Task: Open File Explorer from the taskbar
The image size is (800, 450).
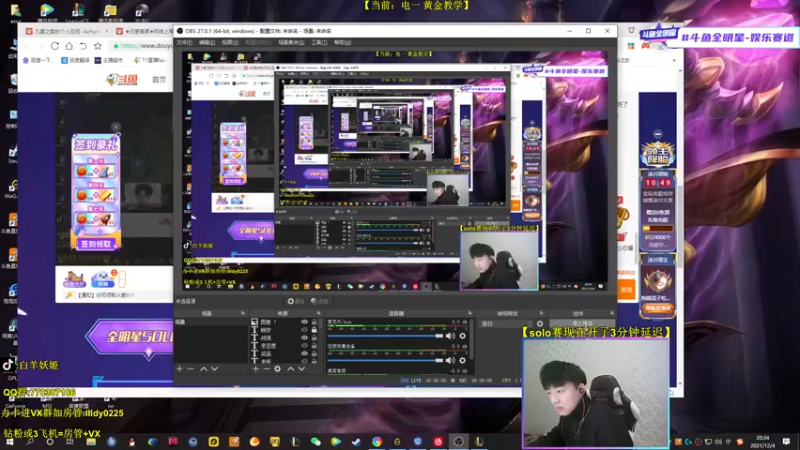Action: click(x=91, y=441)
